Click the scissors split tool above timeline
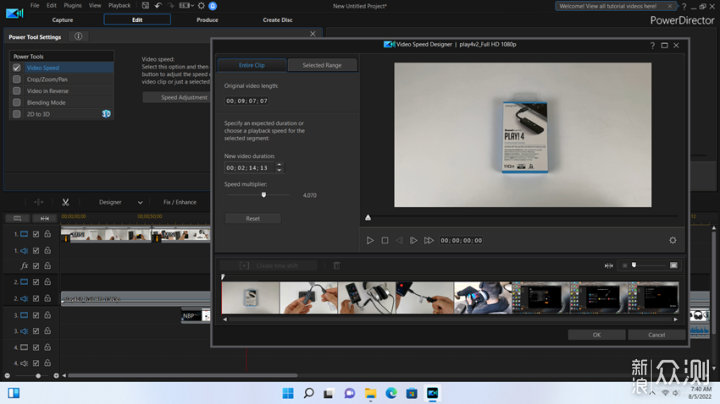Screen dimensions: 720x404 pyautogui.click(x=66, y=202)
